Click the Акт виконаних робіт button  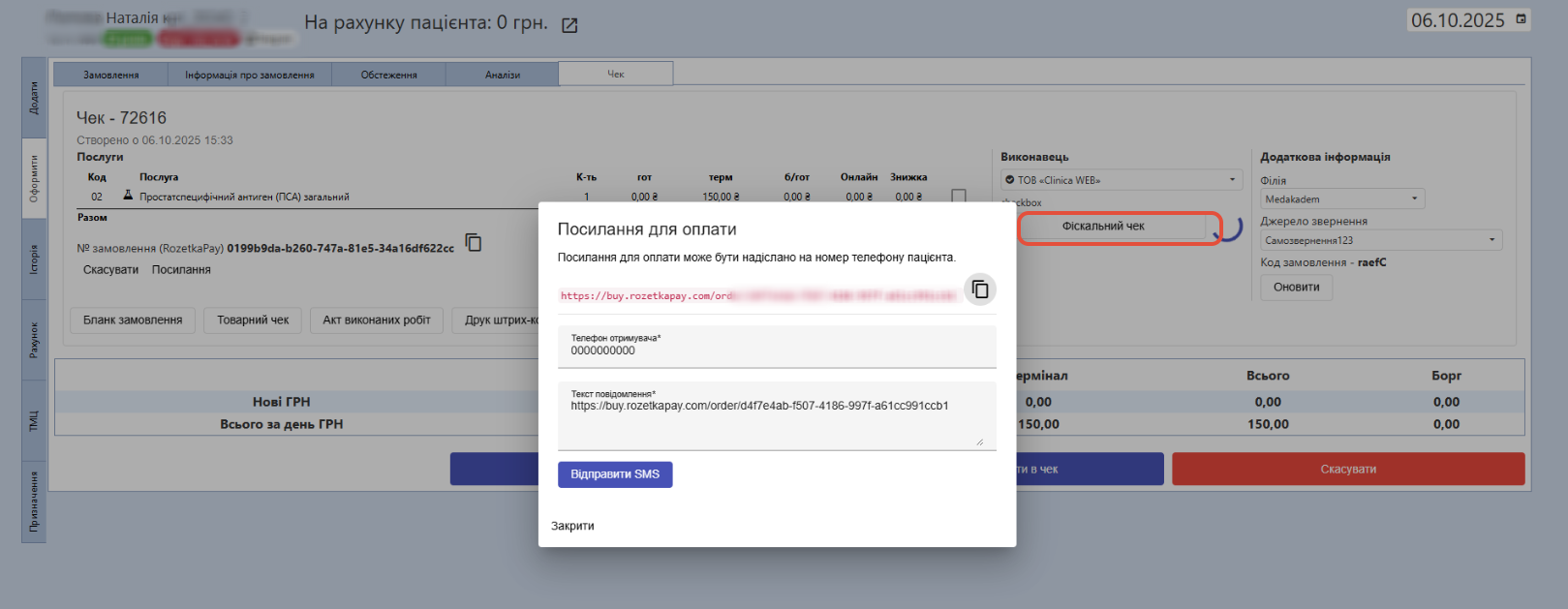[377, 320]
